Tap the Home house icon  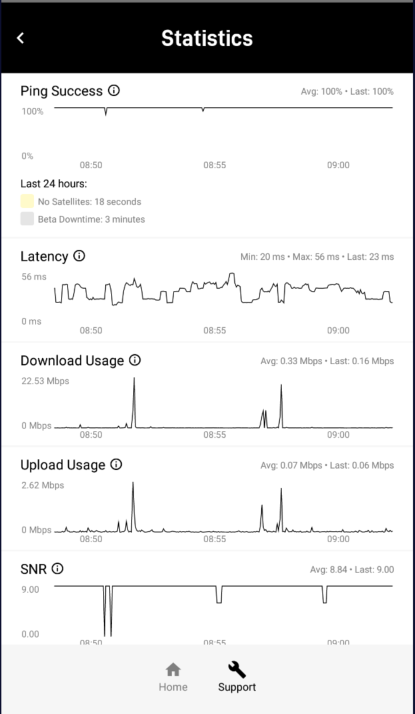click(x=173, y=669)
